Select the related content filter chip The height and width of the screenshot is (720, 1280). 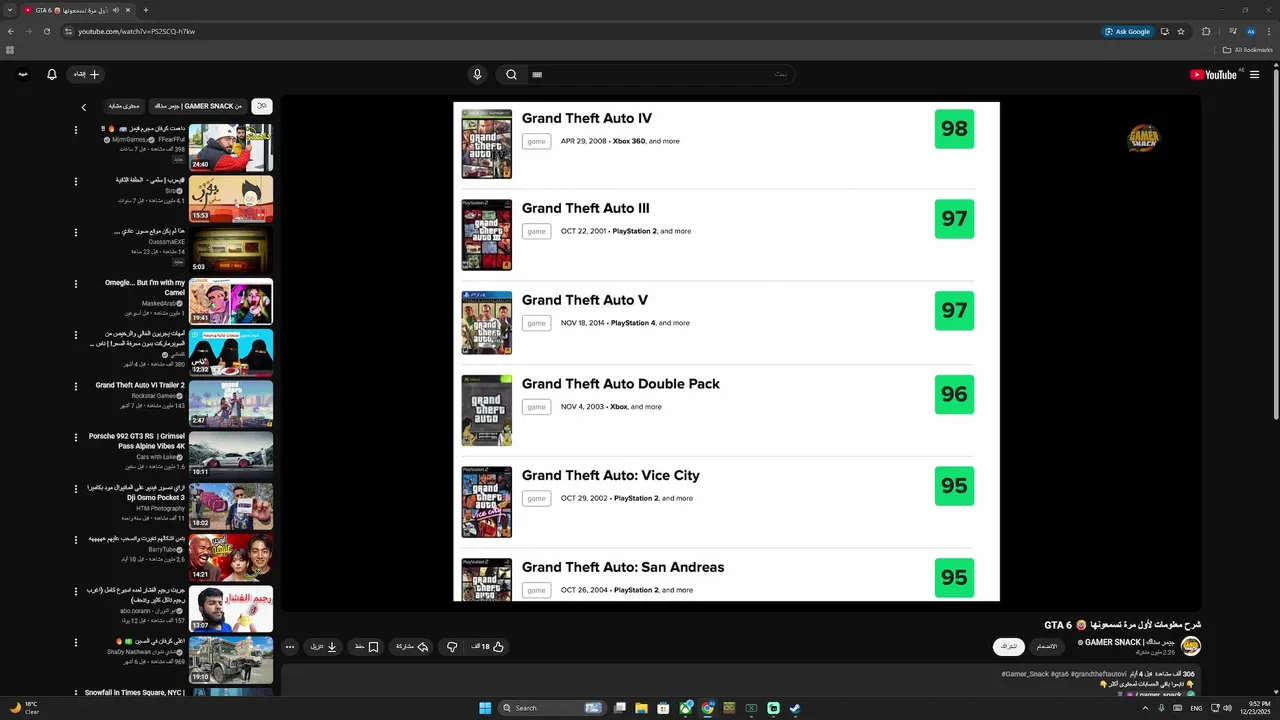[124, 106]
